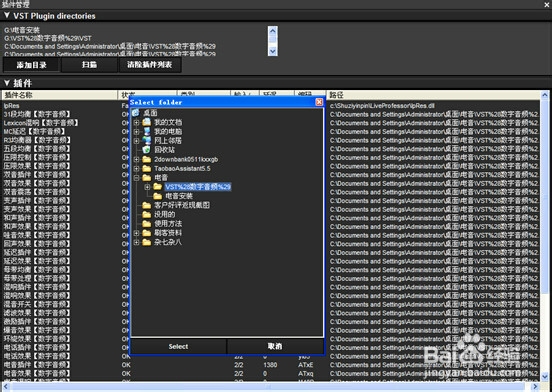552x392 pixels.
Task: Select the 五段均衡【数字音频】 plugin
Action: (37, 148)
